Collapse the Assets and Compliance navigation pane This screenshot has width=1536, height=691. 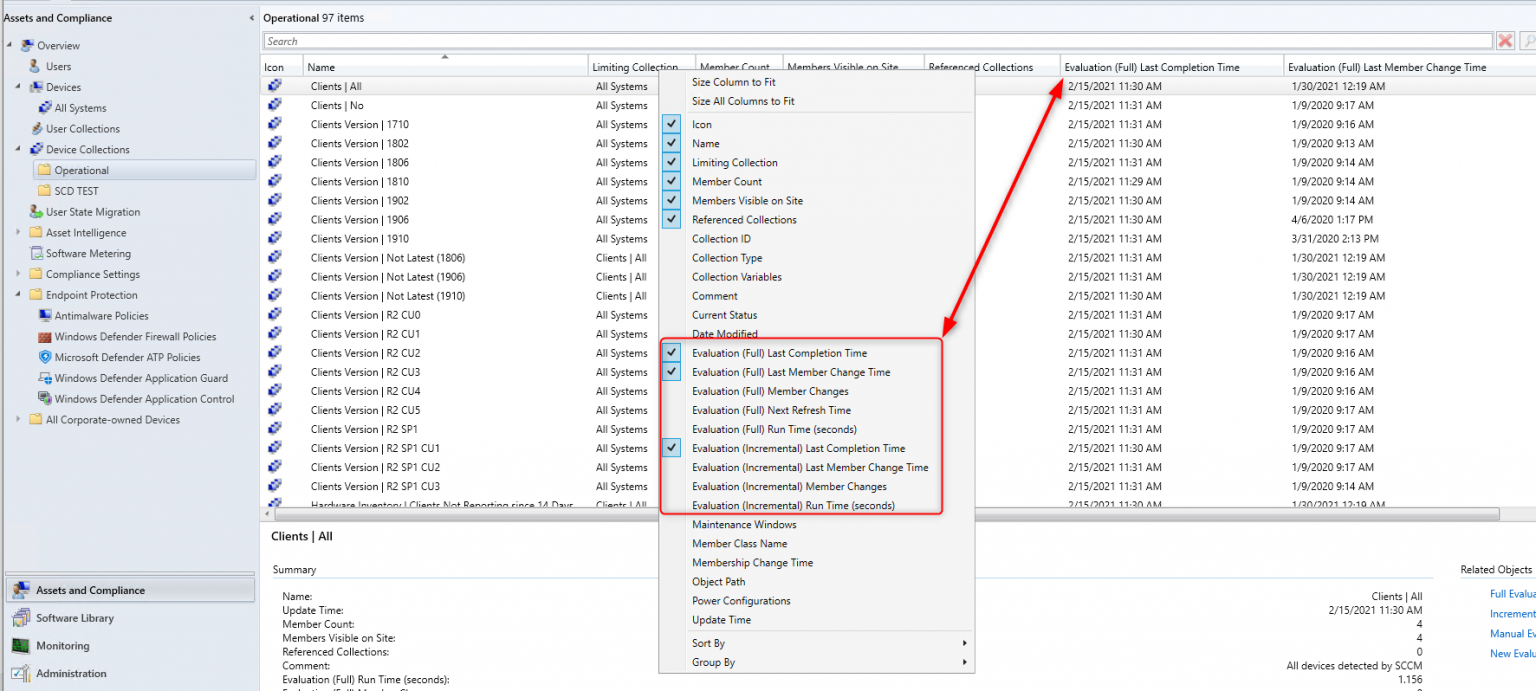coord(250,16)
